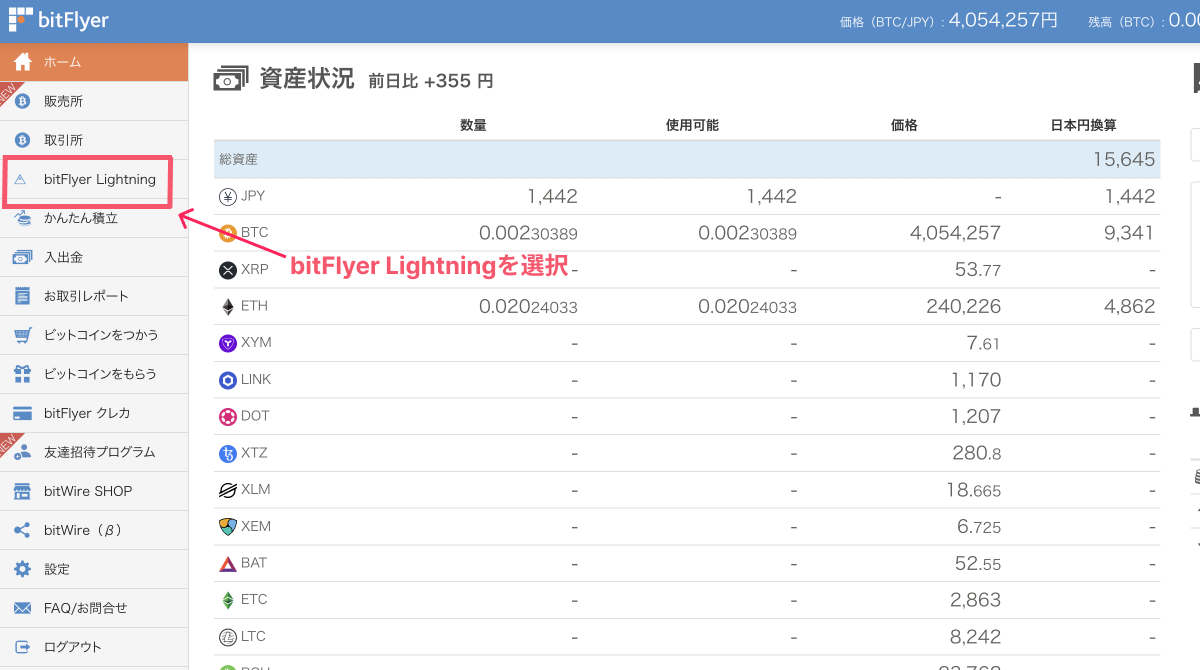The image size is (1200, 670).
Task: Click ETH price 240,226
Action: click(x=964, y=306)
